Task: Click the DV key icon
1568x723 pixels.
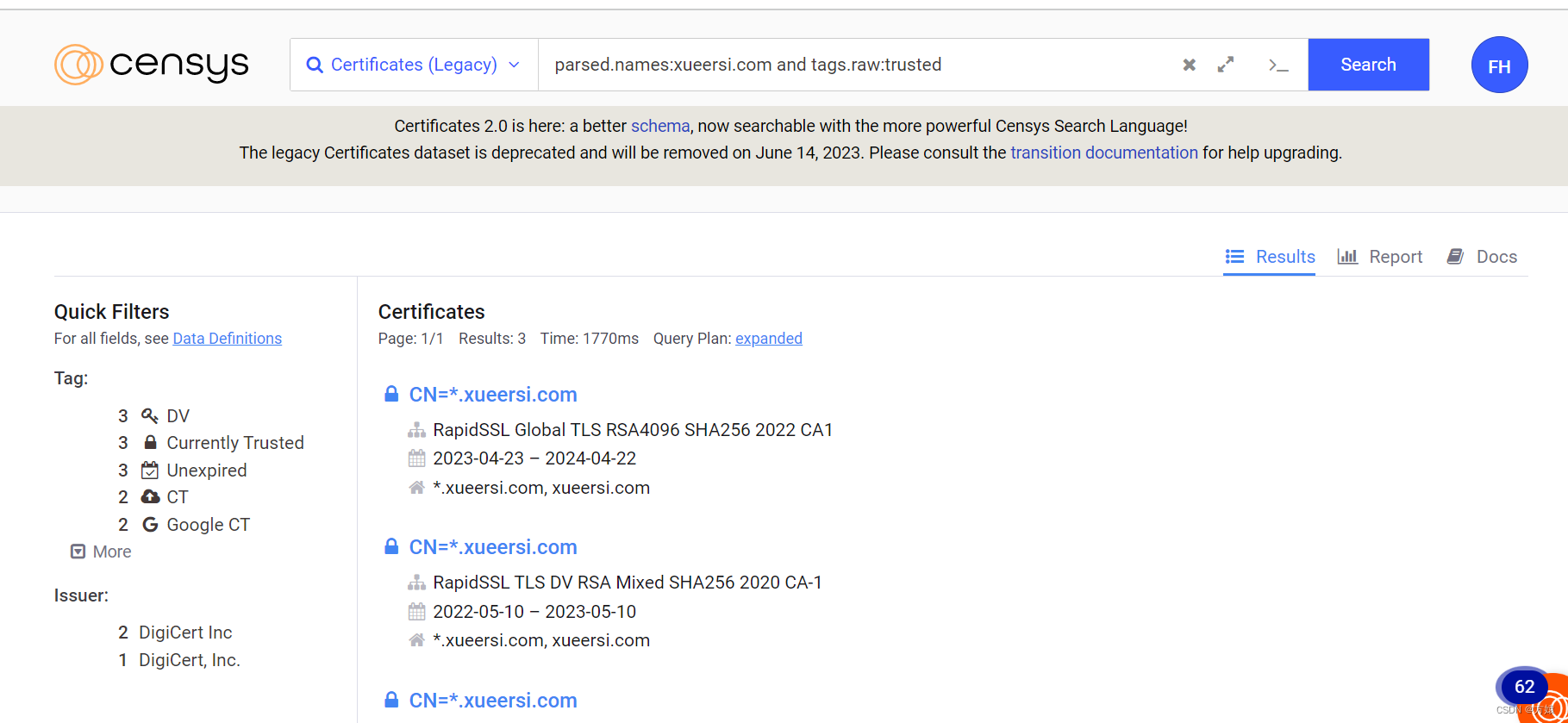Action: click(150, 416)
